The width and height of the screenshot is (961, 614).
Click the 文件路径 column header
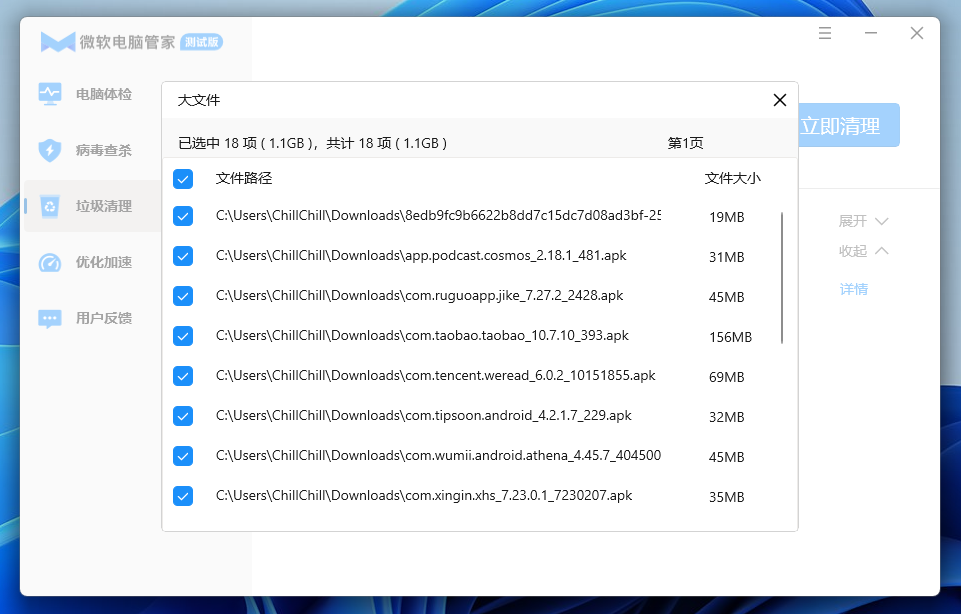point(244,178)
